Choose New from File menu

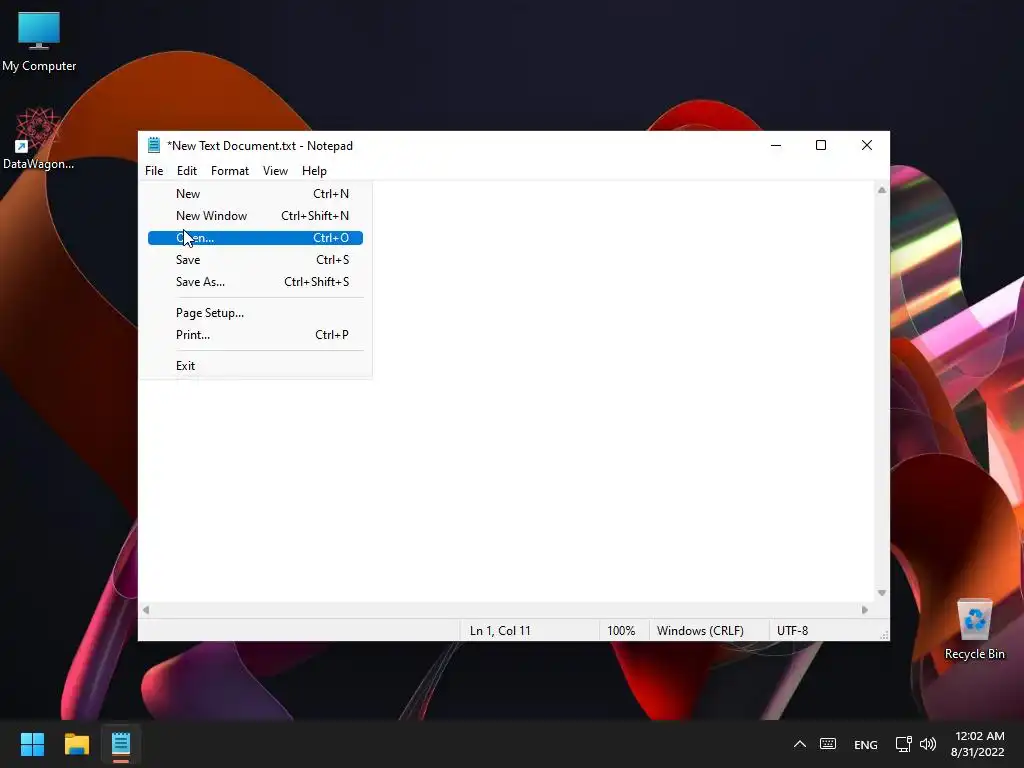click(x=255, y=194)
